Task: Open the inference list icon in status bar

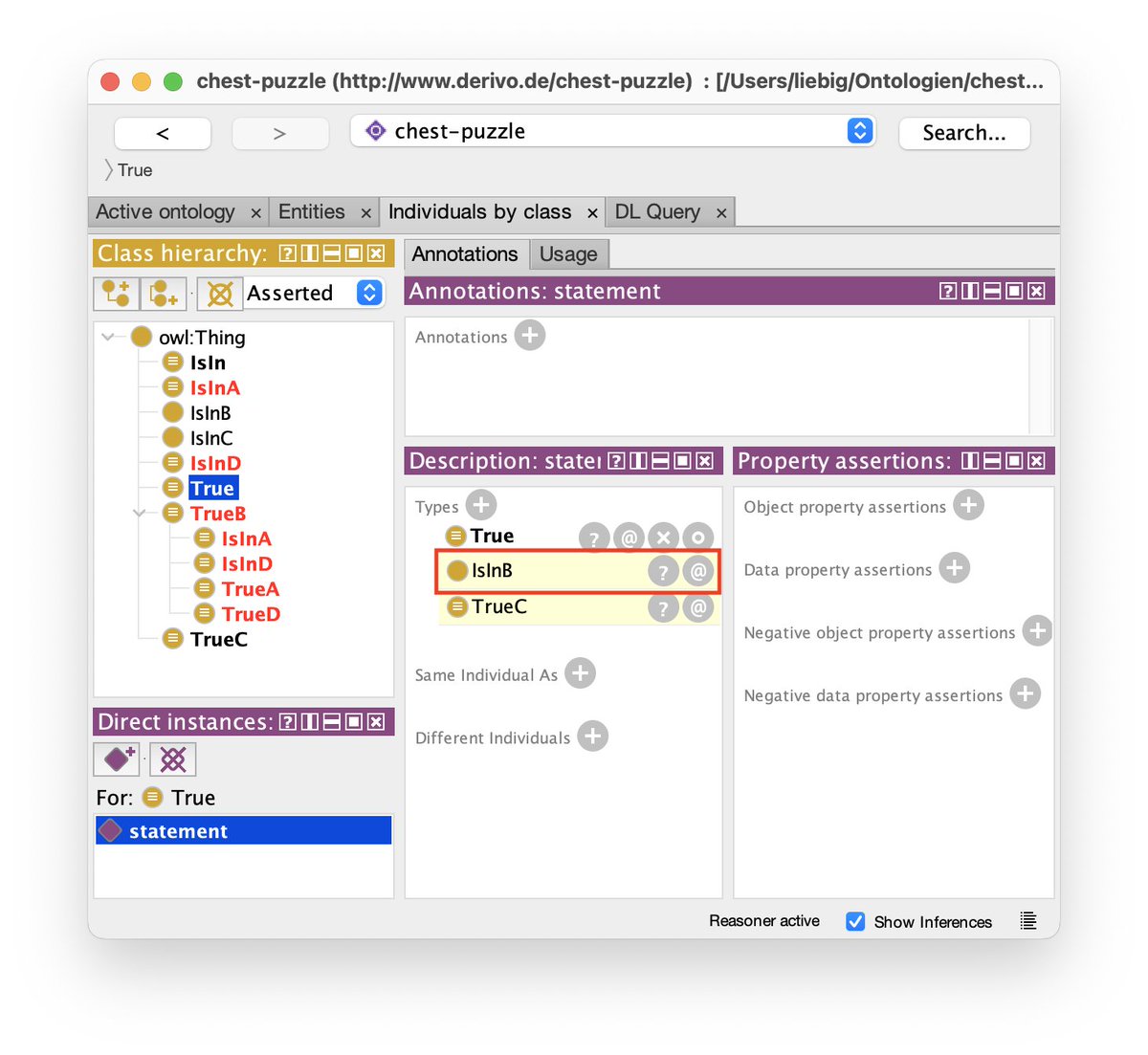Action: click(1028, 921)
